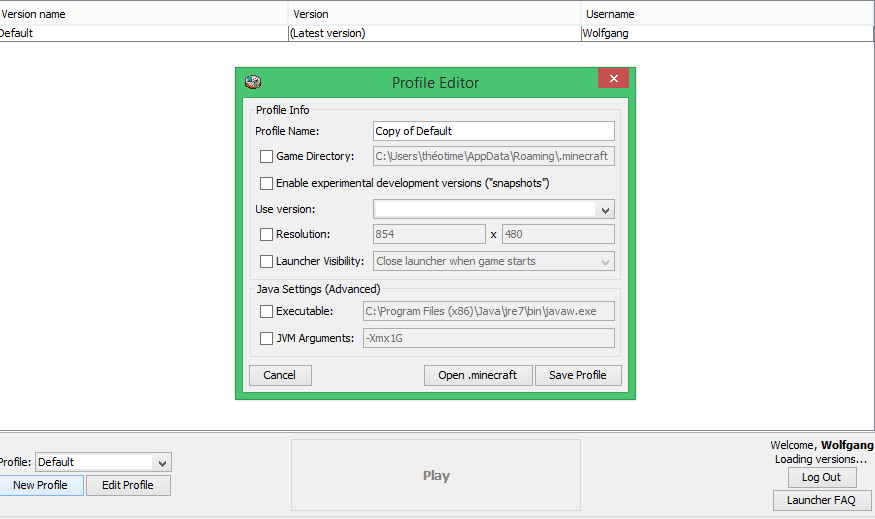Click the Profile Editor title text

tap(435, 83)
